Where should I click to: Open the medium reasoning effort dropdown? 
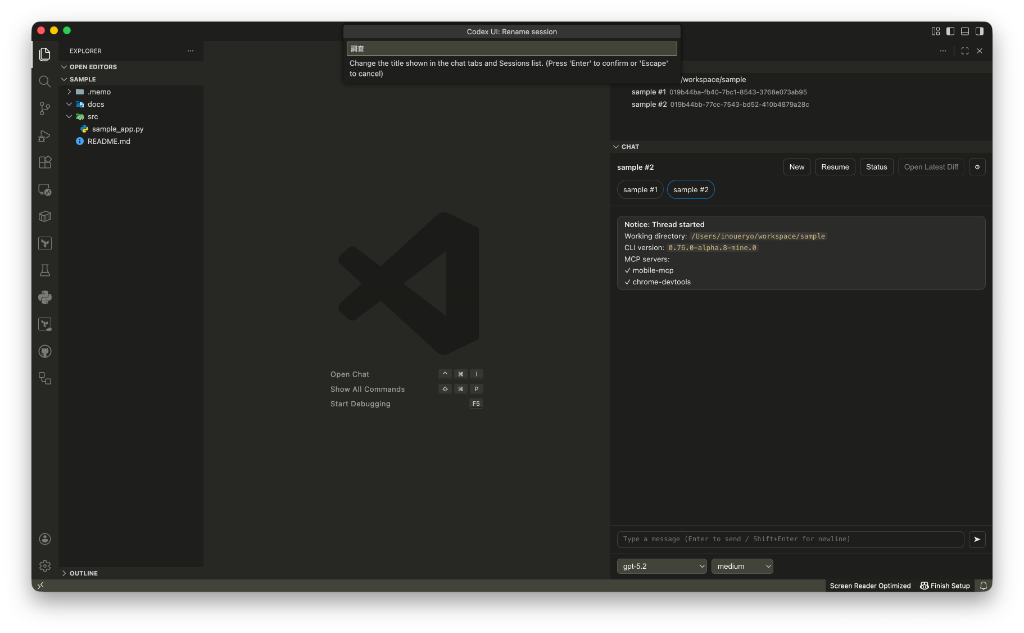coord(742,566)
